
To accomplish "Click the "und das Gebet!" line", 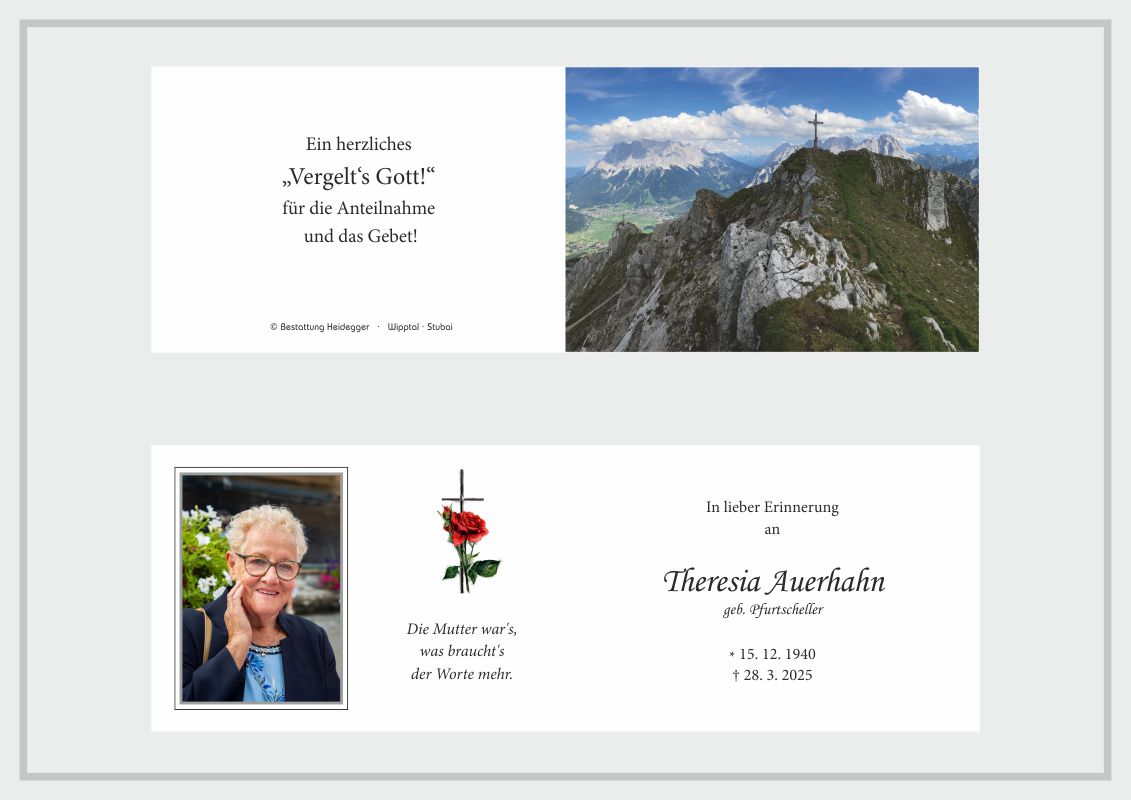I will (x=360, y=237).
